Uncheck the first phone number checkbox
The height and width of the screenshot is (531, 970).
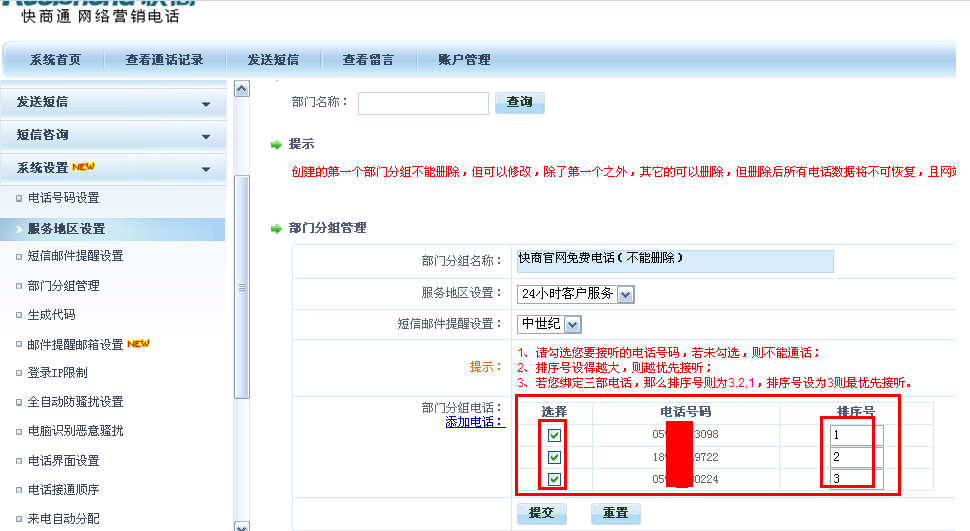click(x=554, y=435)
